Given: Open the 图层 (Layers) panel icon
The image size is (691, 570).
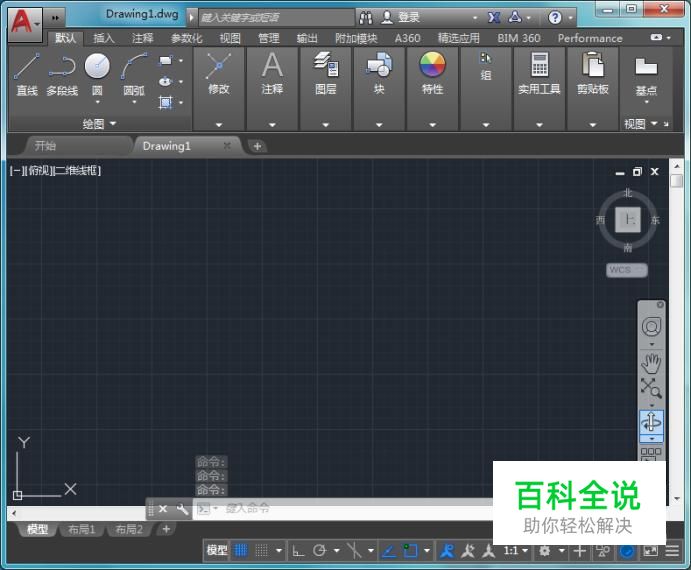Looking at the screenshot, I should click(325, 66).
